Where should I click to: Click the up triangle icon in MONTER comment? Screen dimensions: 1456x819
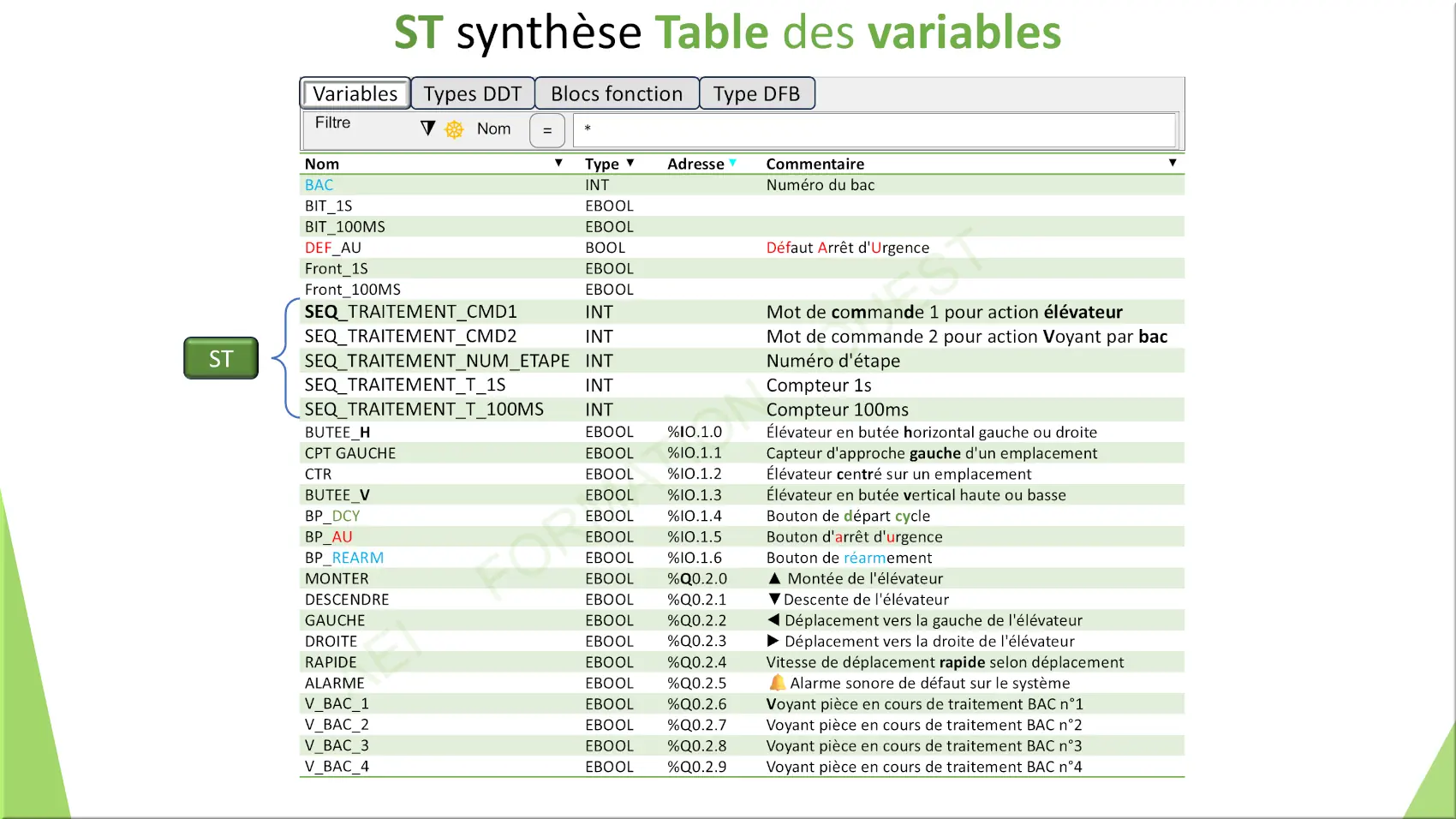coord(774,578)
